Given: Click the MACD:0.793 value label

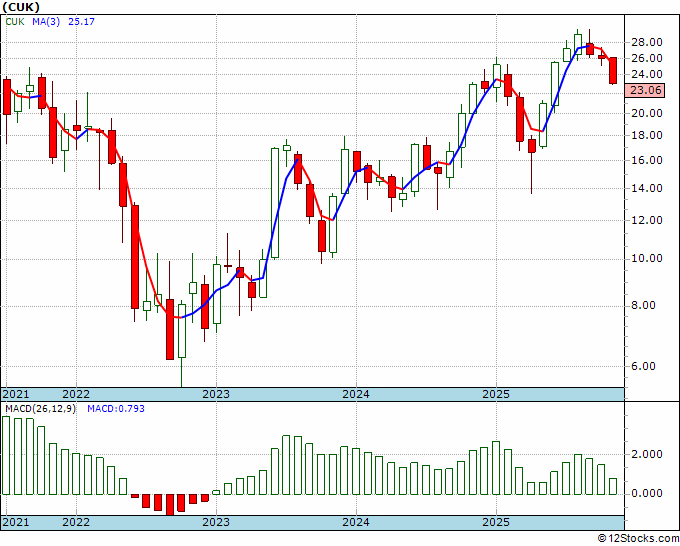Looking at the screenshot, I should click(116, 409).
